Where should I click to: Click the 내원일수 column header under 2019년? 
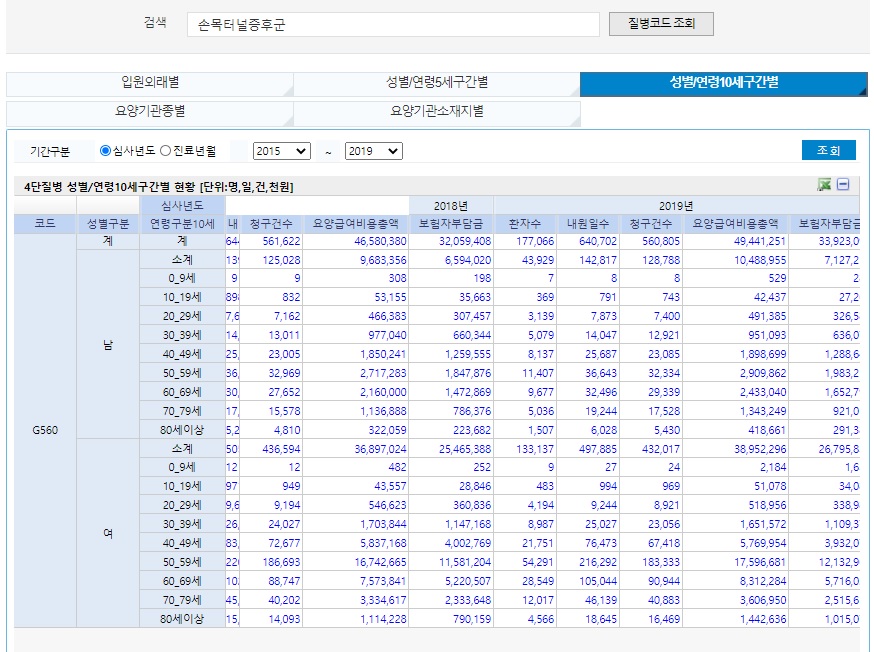click(588, 224)
